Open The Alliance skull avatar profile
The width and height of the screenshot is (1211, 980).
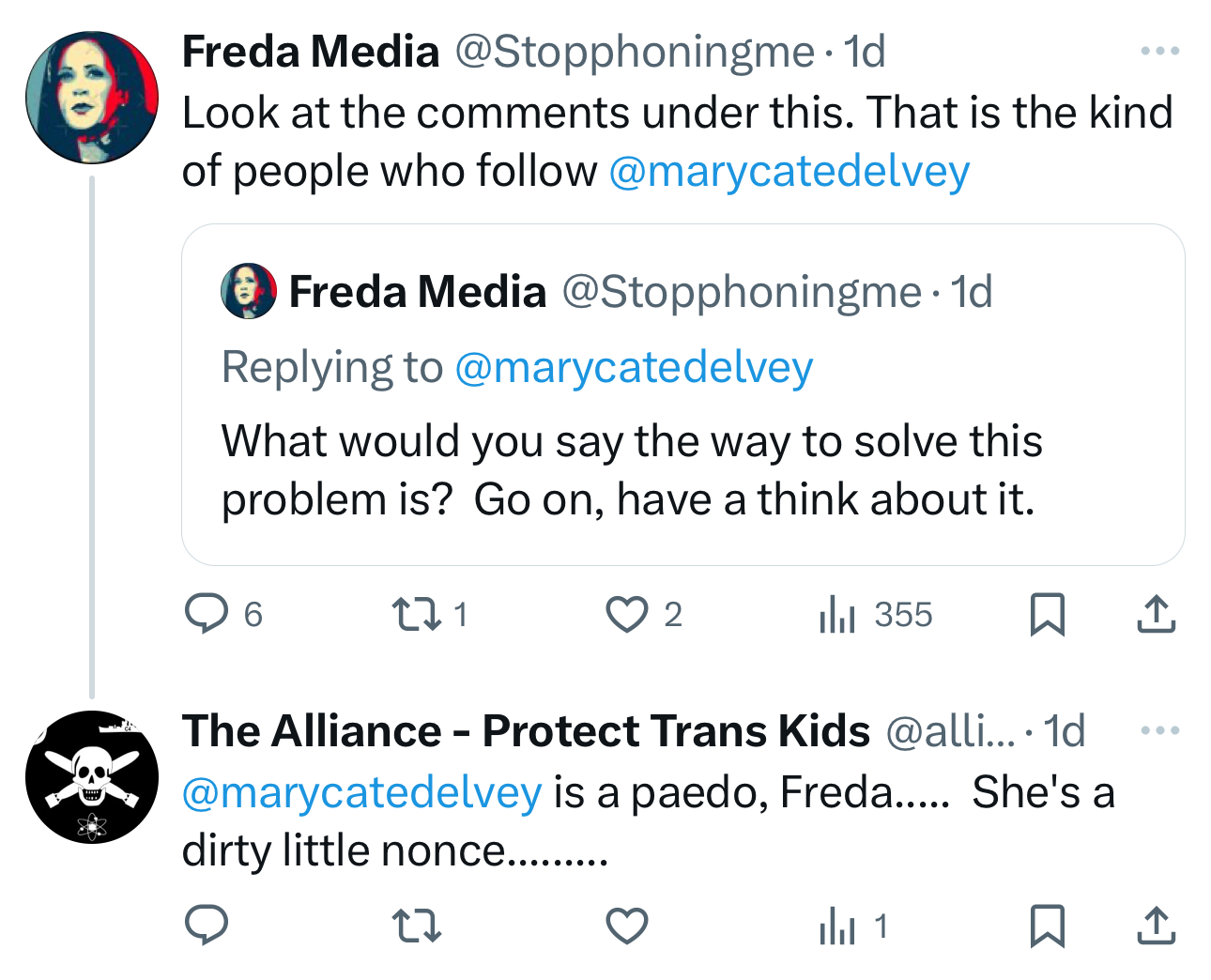click(92, 777)
